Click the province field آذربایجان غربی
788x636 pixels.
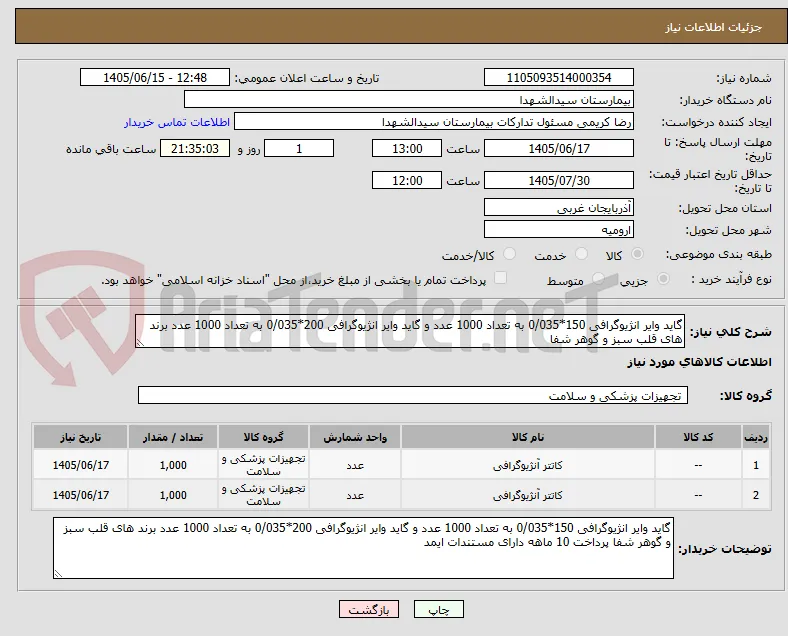click(559, 207)
